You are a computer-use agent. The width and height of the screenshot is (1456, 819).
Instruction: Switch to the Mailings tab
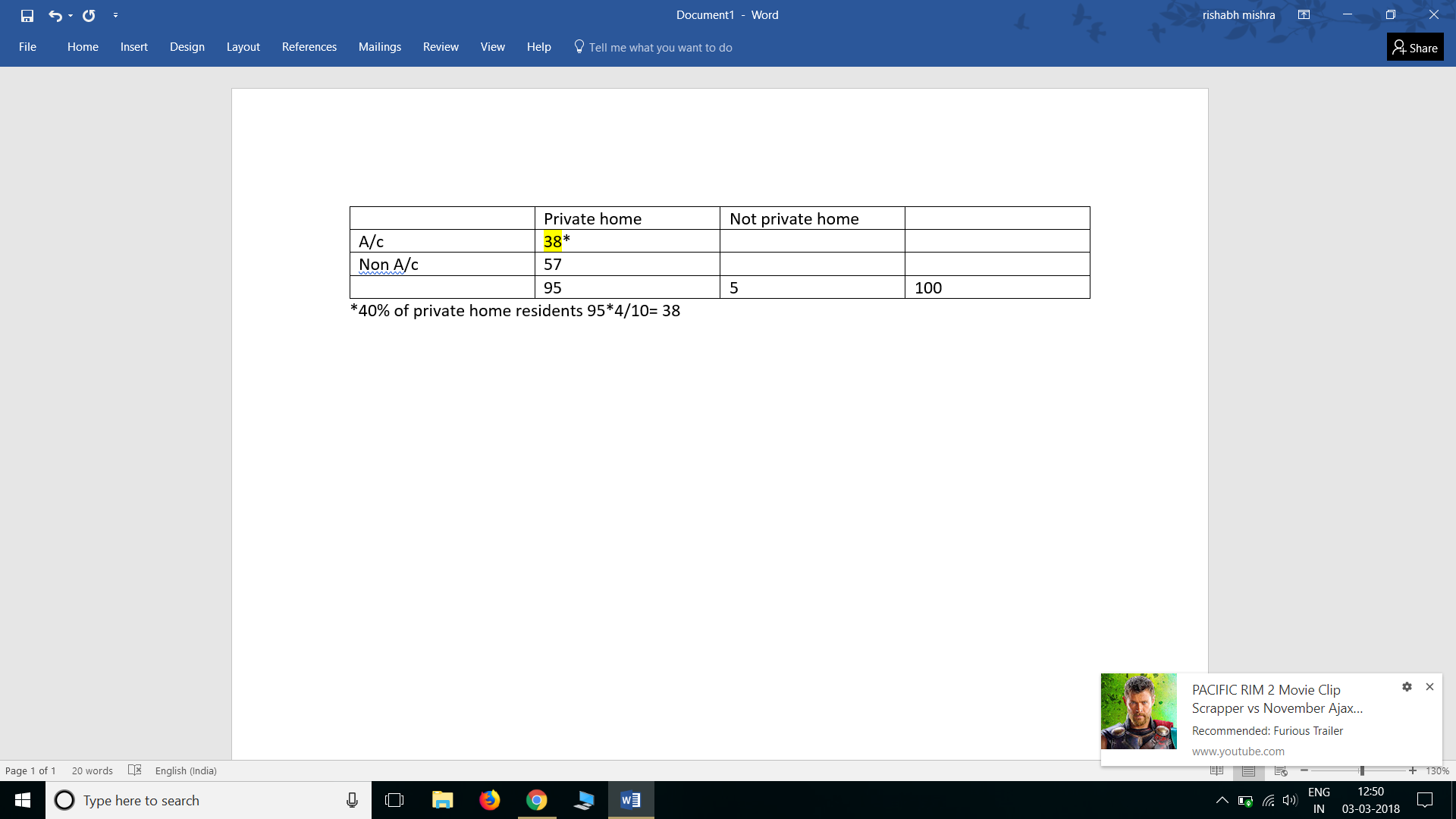click(379, 46)
